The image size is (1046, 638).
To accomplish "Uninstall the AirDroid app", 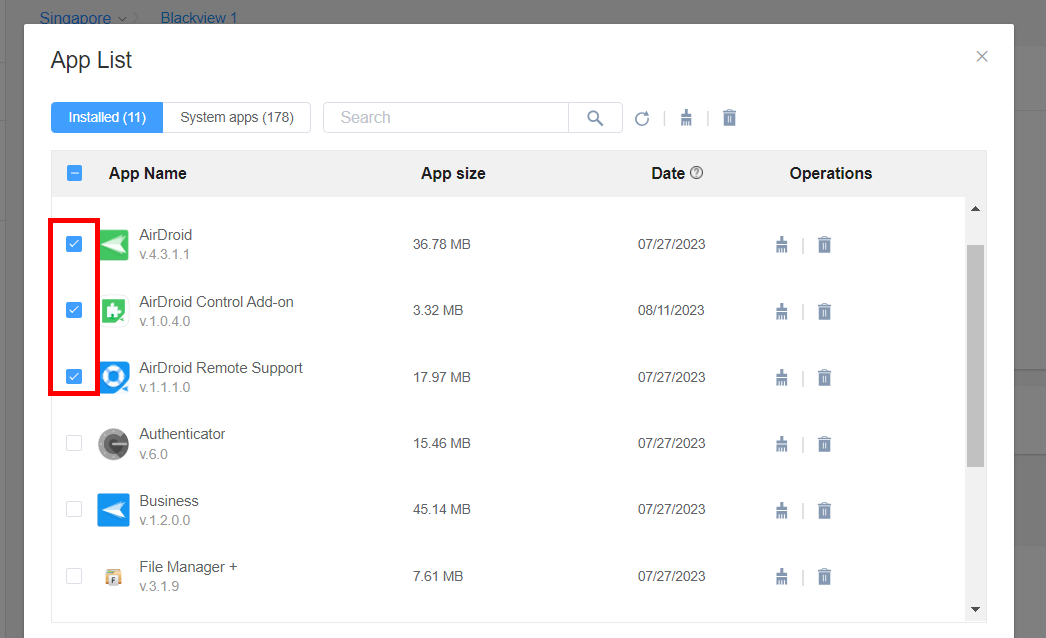I will tap(825, 245).
